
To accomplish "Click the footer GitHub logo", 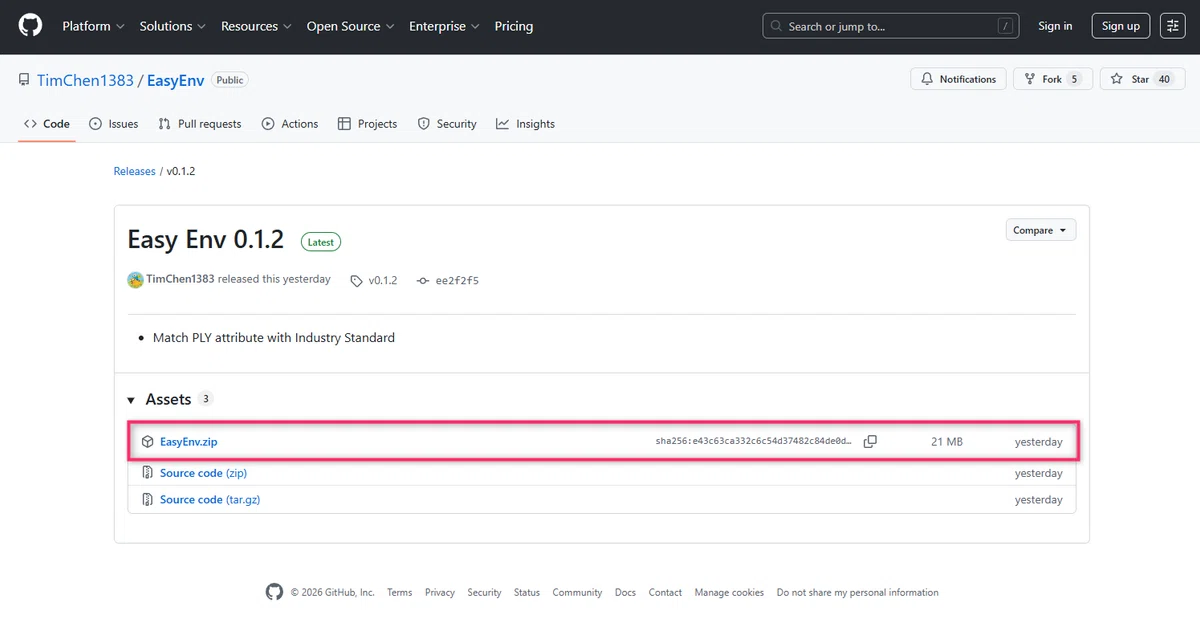I will pos(274,592).
